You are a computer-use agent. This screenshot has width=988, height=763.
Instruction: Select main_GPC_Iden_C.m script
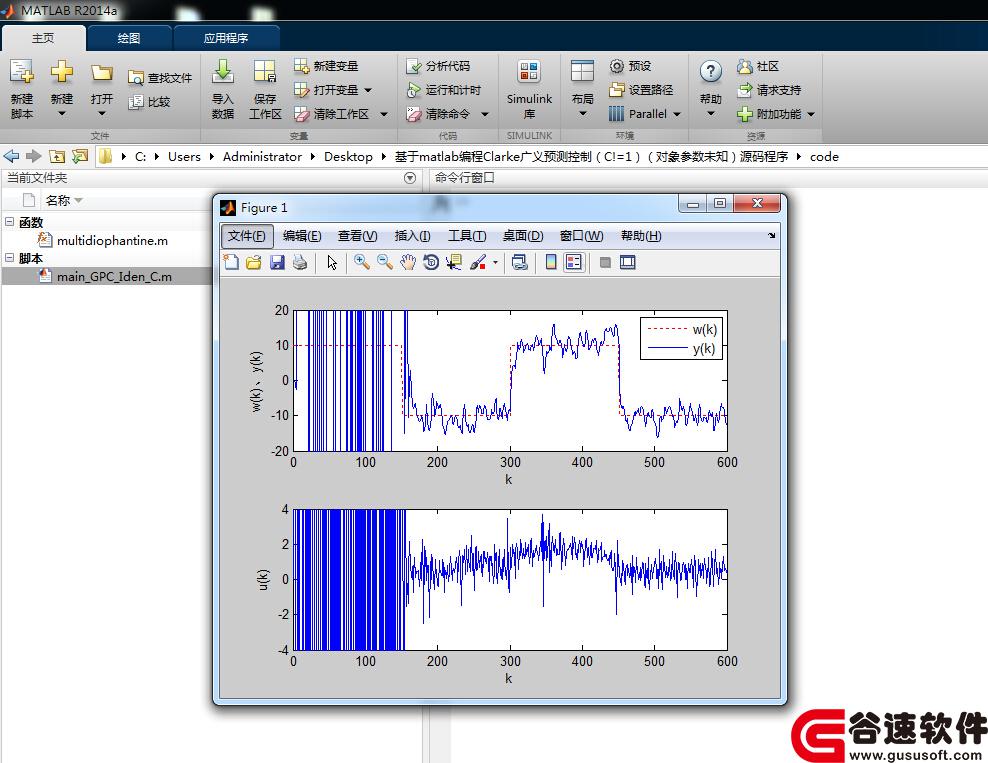coord(114,276)
